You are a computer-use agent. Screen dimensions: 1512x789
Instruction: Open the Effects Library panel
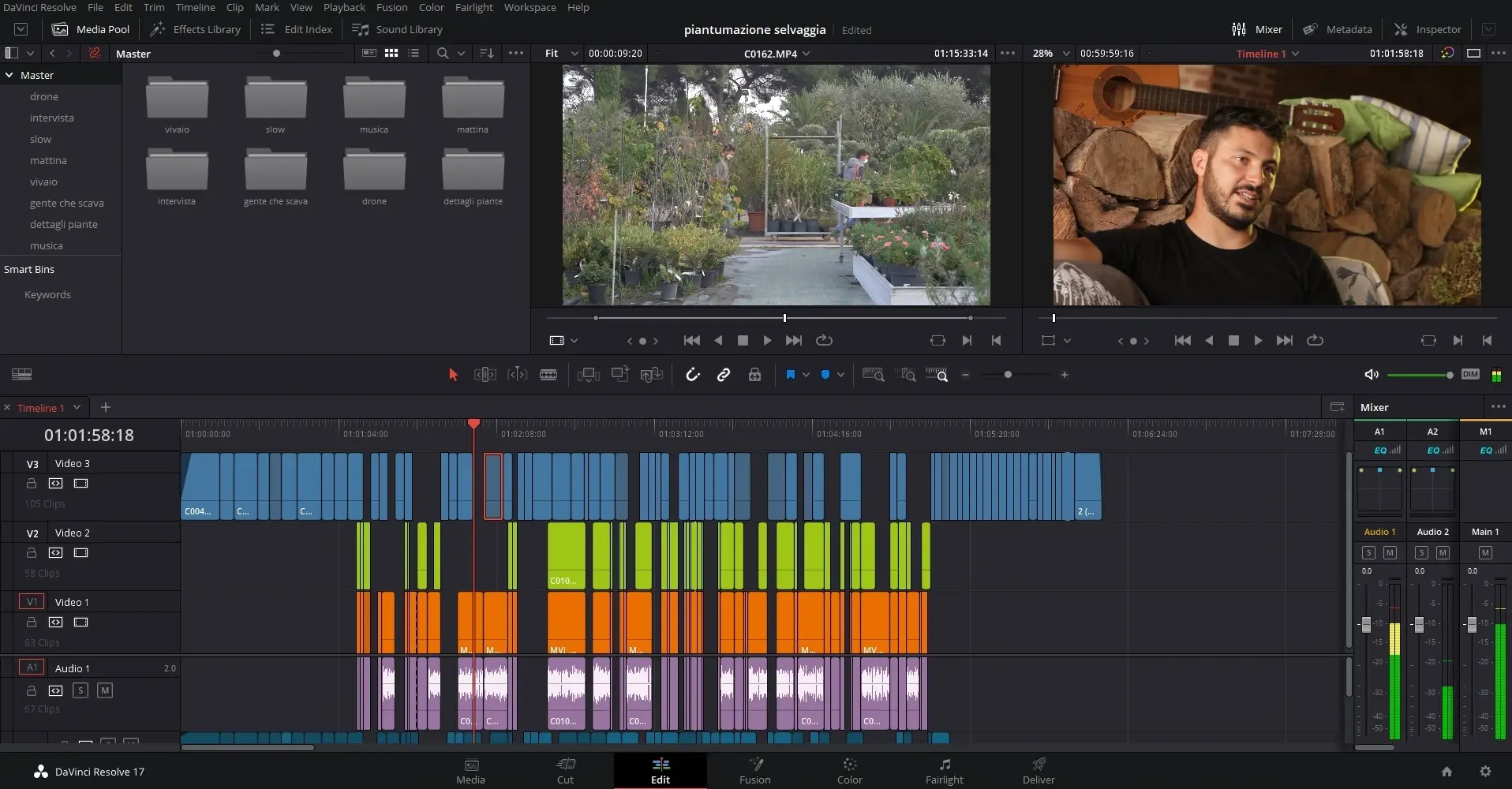click(196, 29)
